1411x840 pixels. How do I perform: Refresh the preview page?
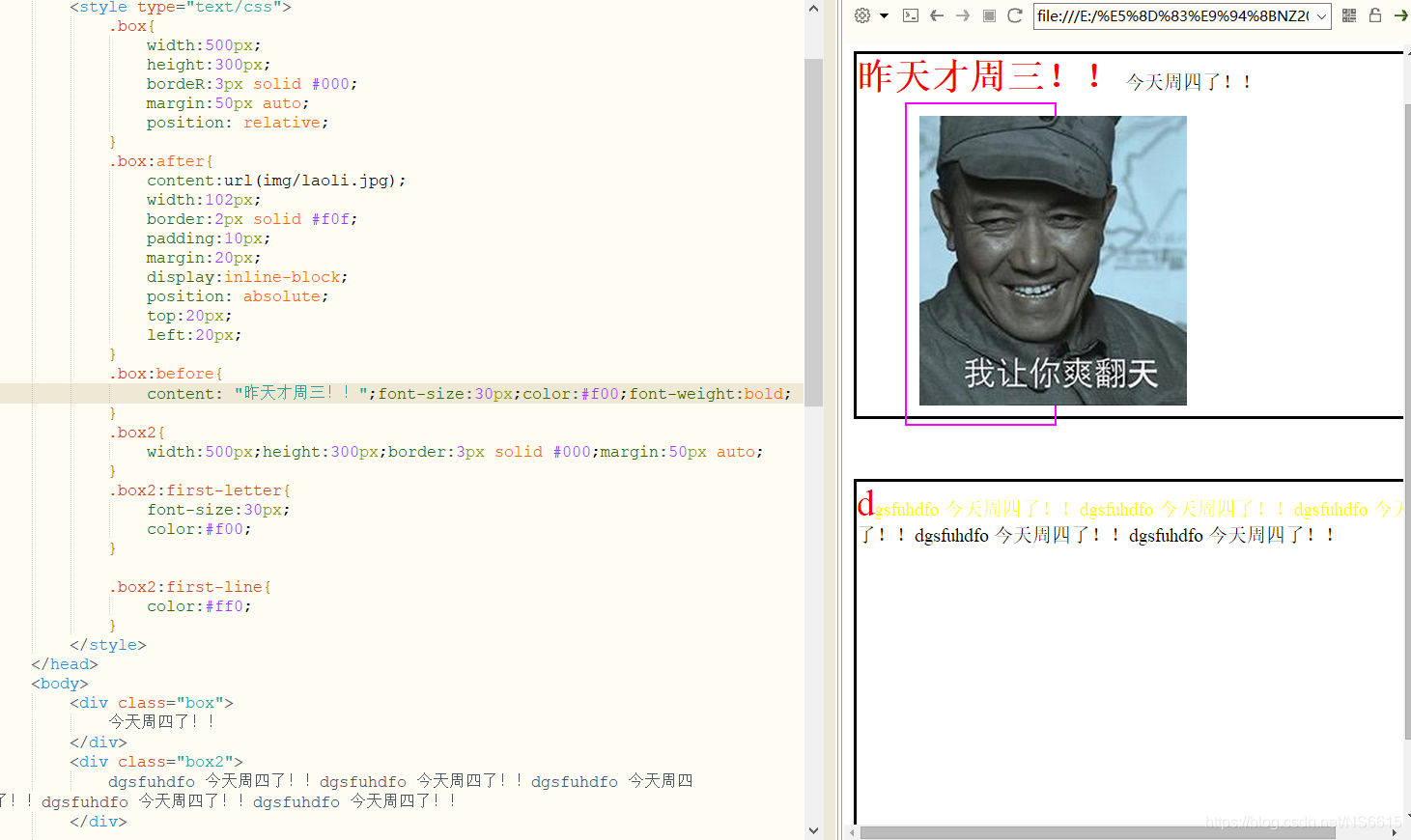(x=1015, y=15)
